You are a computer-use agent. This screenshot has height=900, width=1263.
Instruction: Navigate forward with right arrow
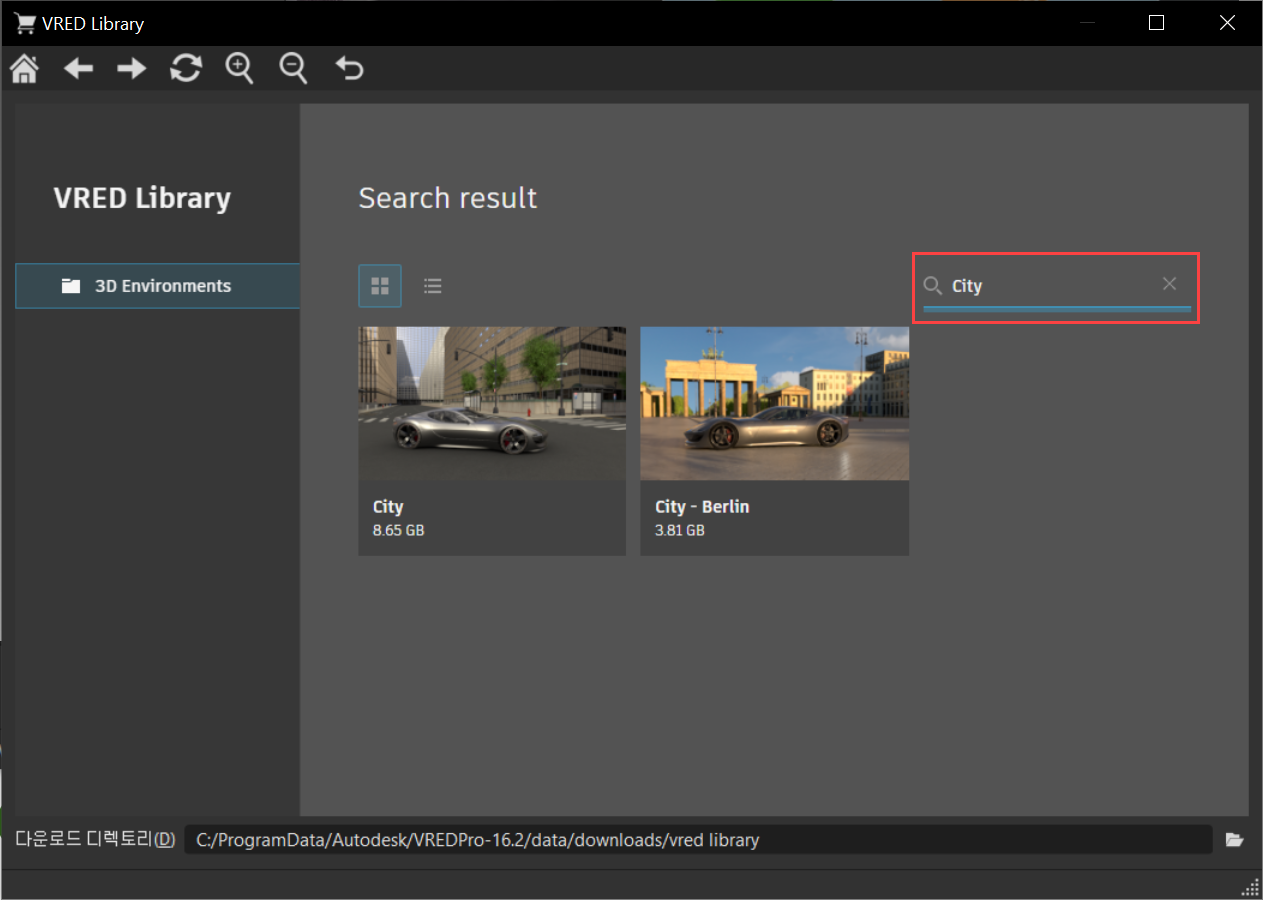click(132, 69)
